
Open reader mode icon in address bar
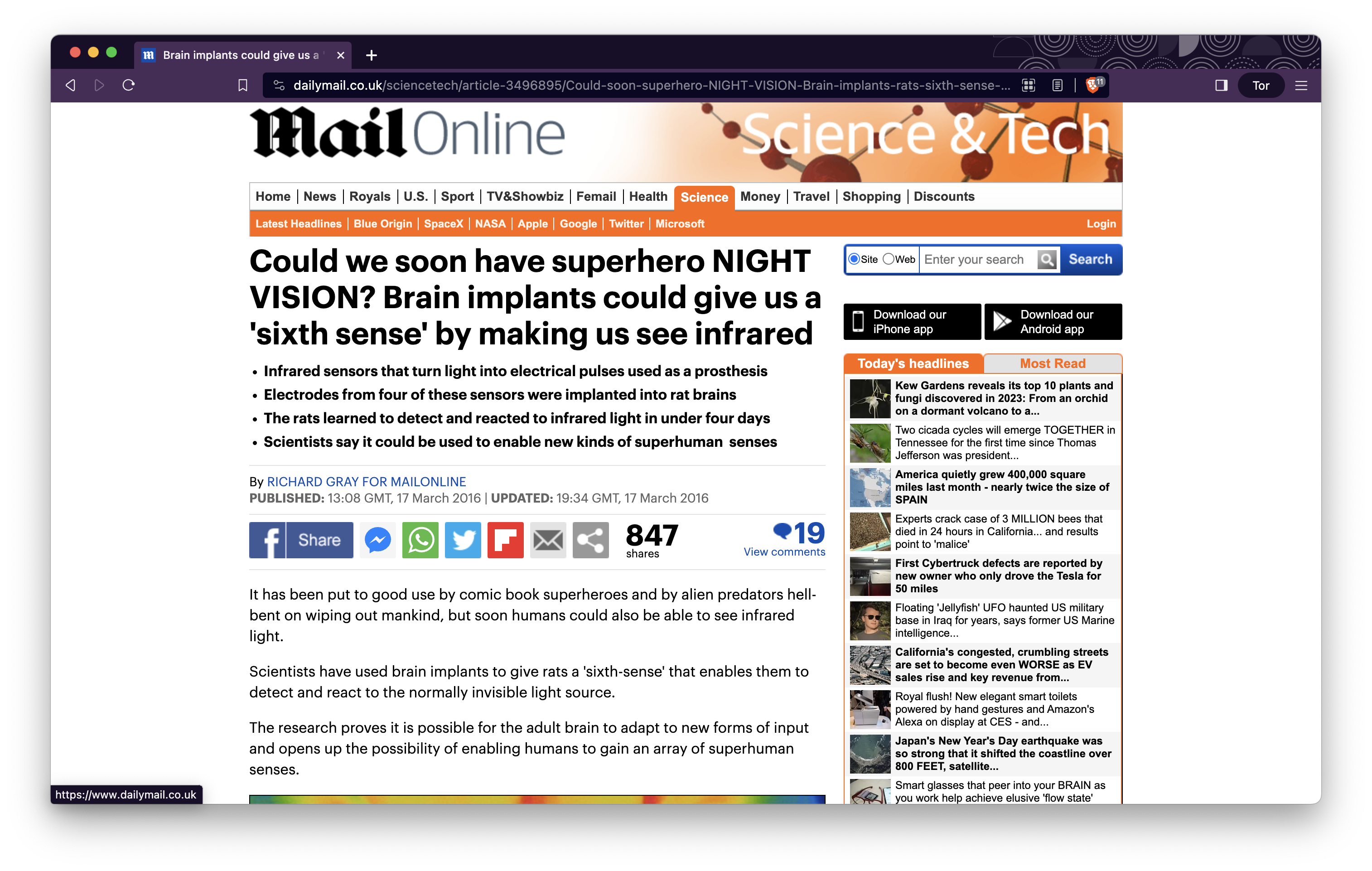(x=1058, y=86)
